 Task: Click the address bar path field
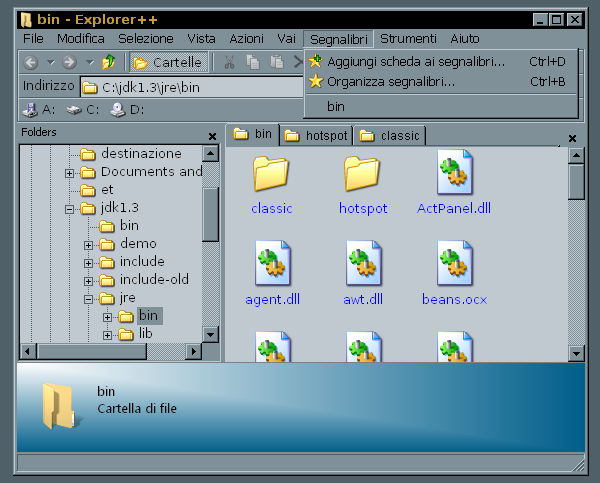point(192,87)
